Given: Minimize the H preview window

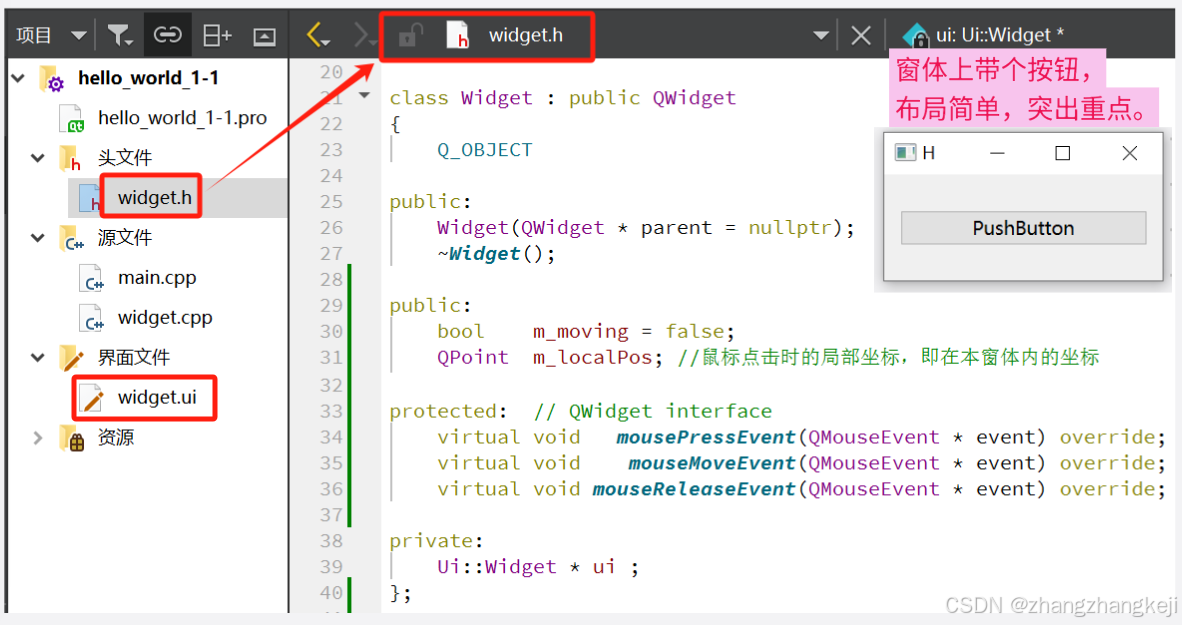Looking at the screenshot, I should (x=997, y=153).
